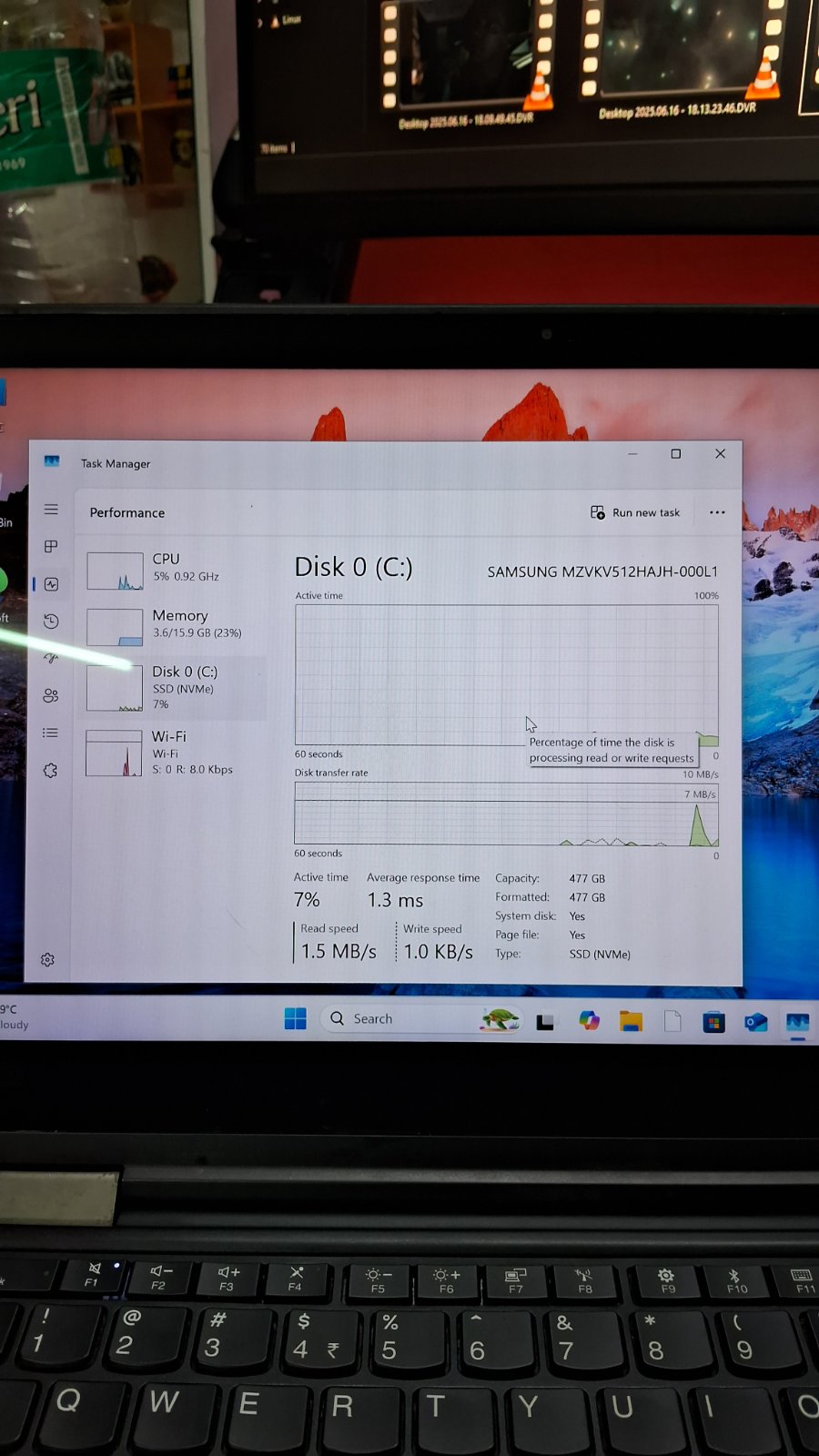Open Outlook from the taskbar
The image size is (819, 1456).
click(x=756, y=1023)
